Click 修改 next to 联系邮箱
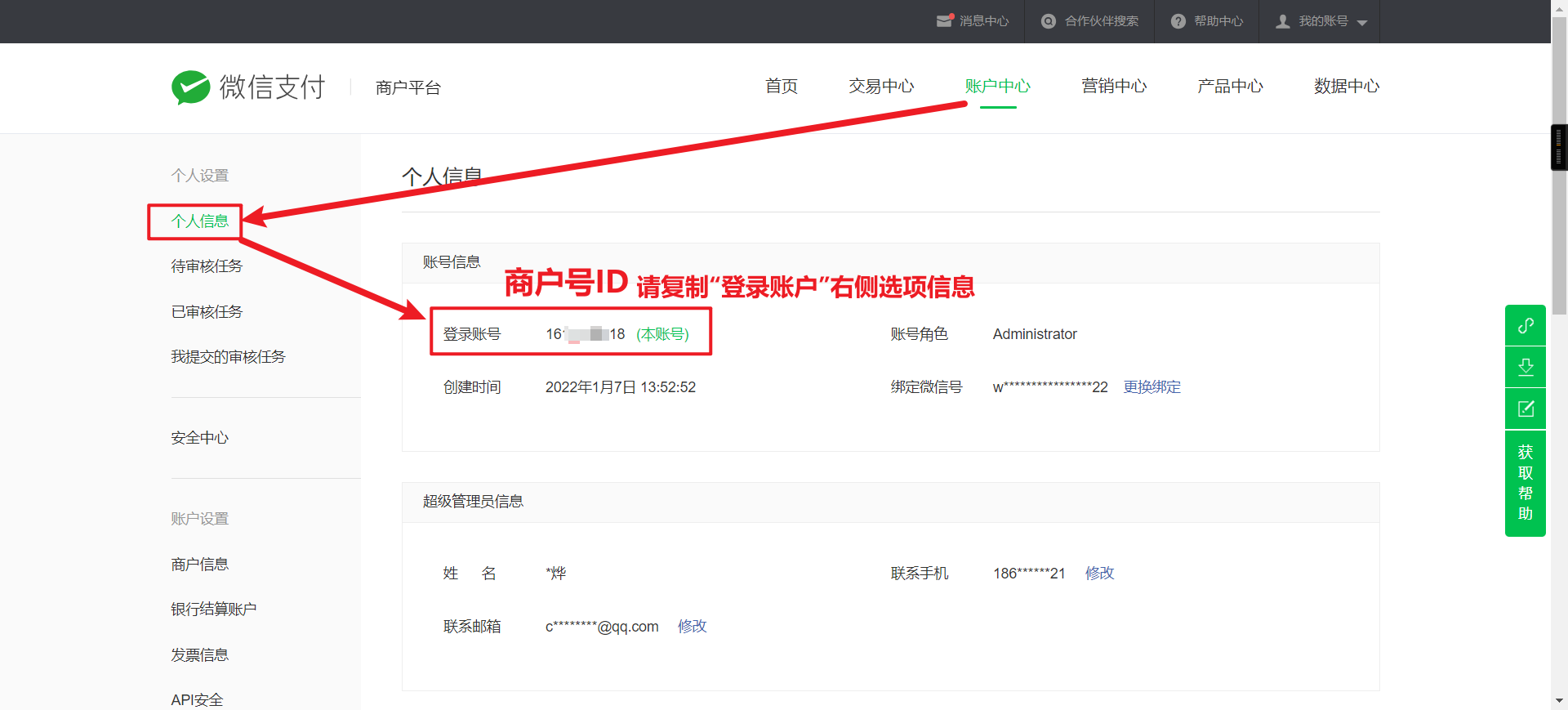 [x=693, y=627]
